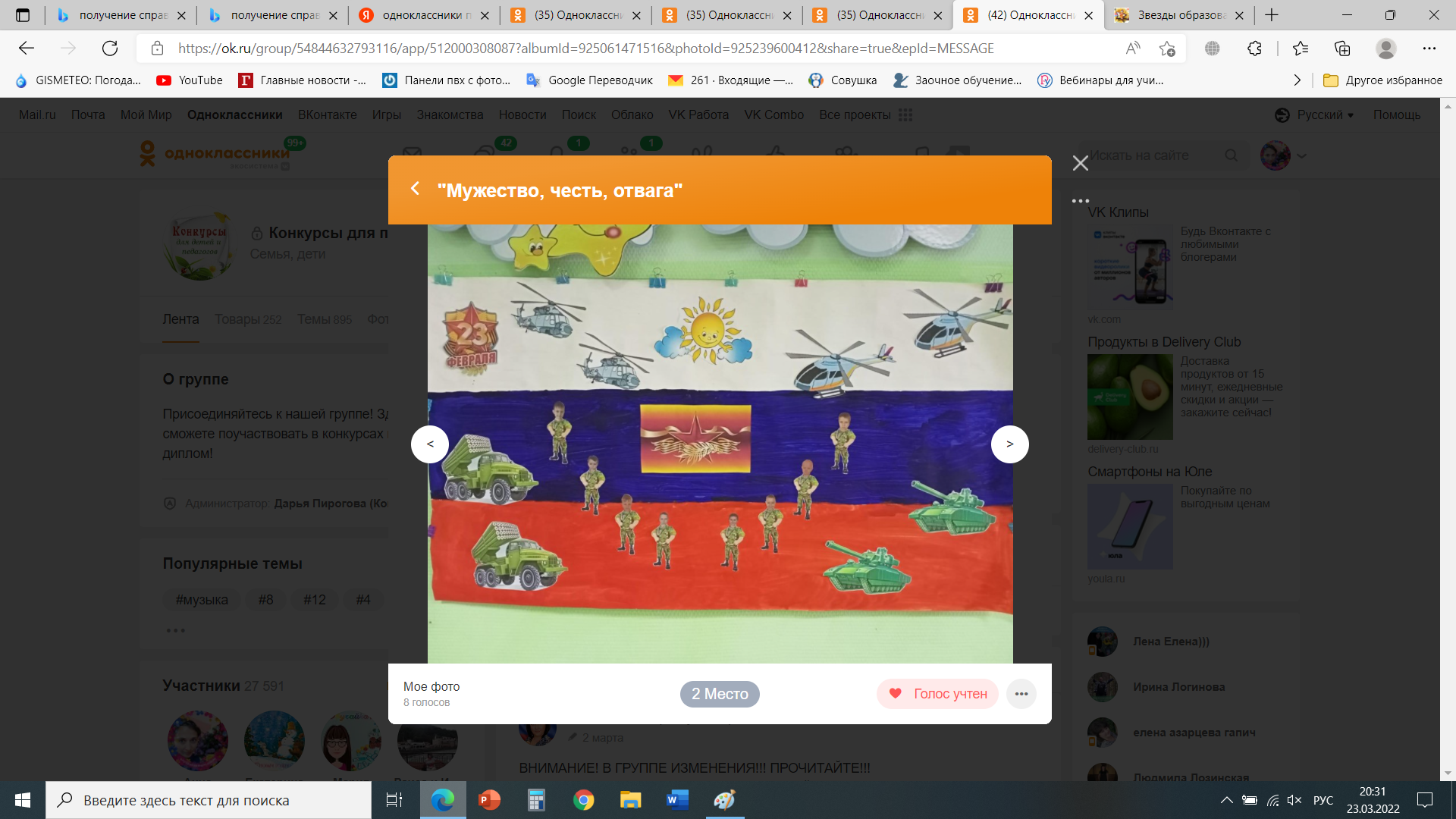Open Edge settings and more menu
The height and width of the screenshot is (819, 1456).
[x=1429, y=49]
